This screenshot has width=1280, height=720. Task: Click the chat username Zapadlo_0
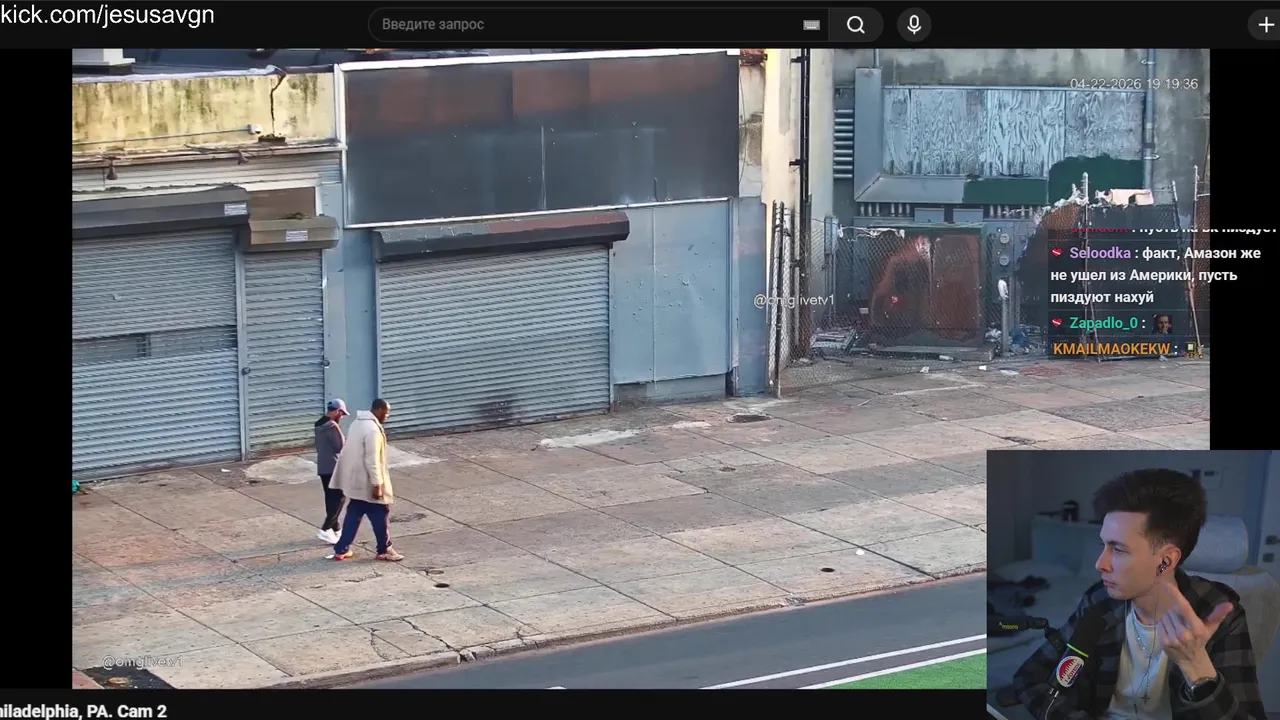pos(1103,323)
